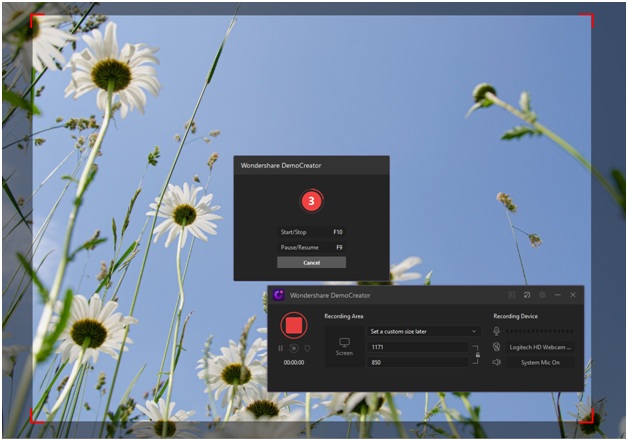Toggle the microphone icon
628x441 pixels.
coord(496,331)
